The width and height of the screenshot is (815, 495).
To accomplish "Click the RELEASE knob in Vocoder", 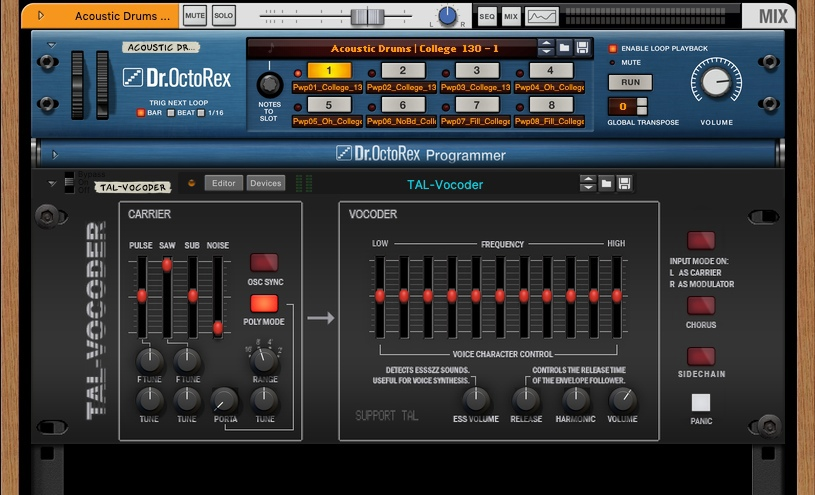I will point(525,400).
